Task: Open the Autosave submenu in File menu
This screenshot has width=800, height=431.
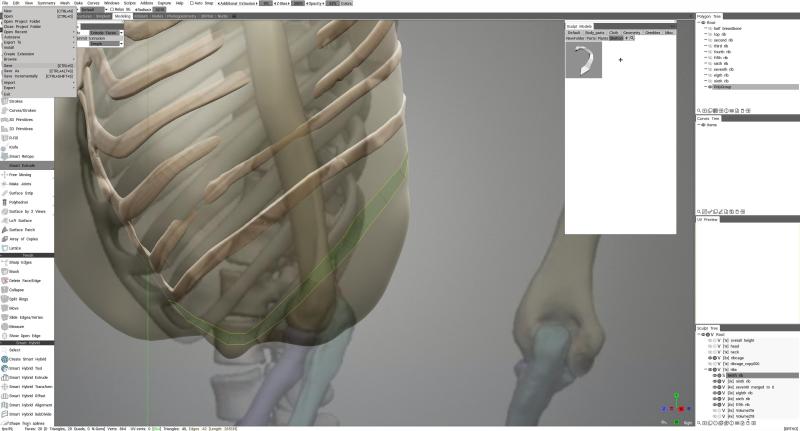Action: pyautogui.click(x=38, y=37)
